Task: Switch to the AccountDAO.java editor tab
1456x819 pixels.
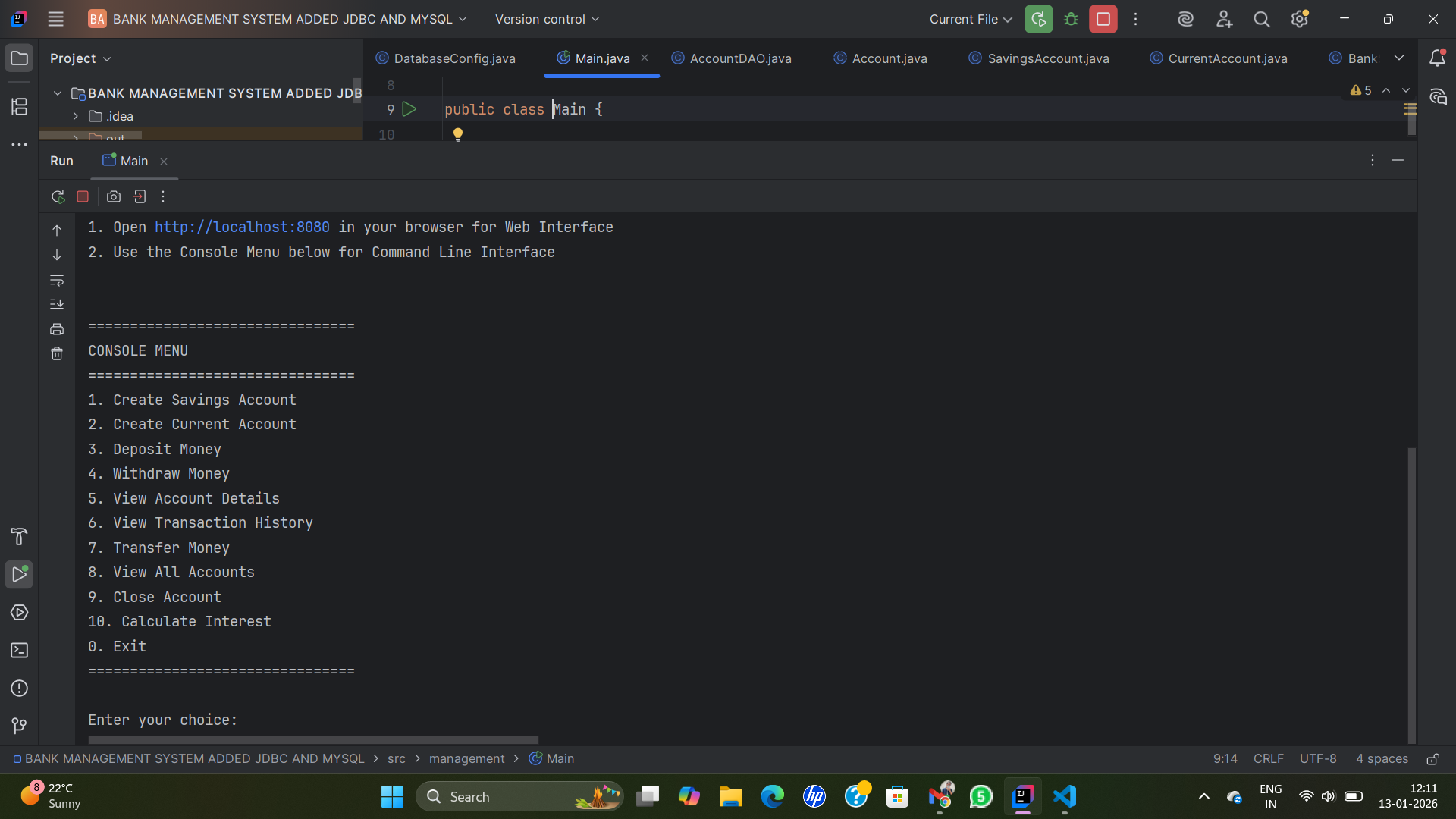Action: [x=740, y=58]
